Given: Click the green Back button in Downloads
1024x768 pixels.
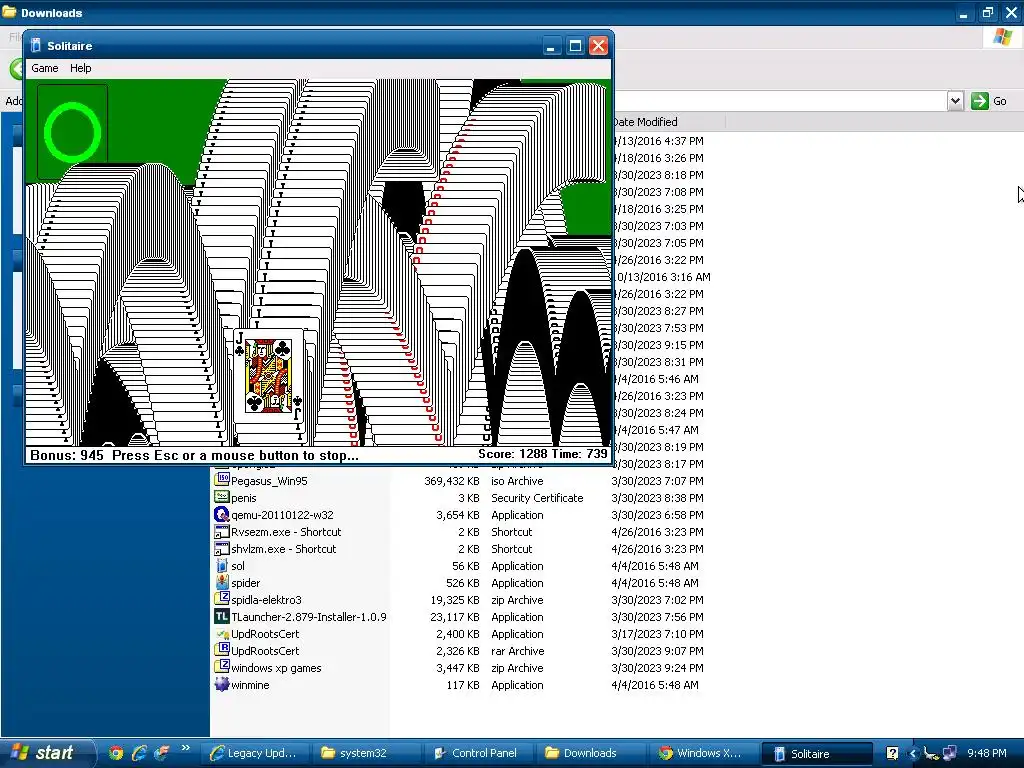Looking at the screenshot, I should click(x=16, y=69).
